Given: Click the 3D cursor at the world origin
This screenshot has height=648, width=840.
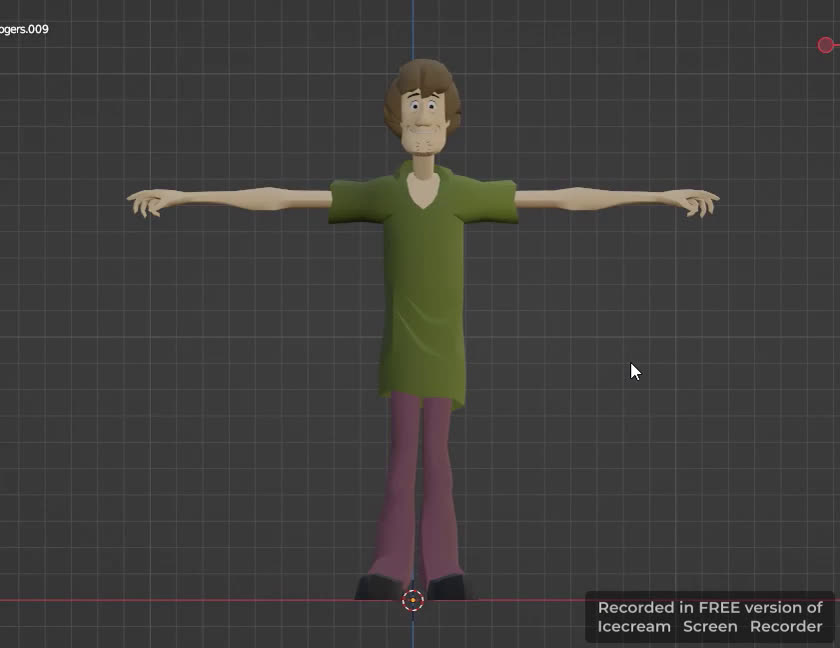Looking at the screenshot, I should pyautogui.click(x=413, y=600).
